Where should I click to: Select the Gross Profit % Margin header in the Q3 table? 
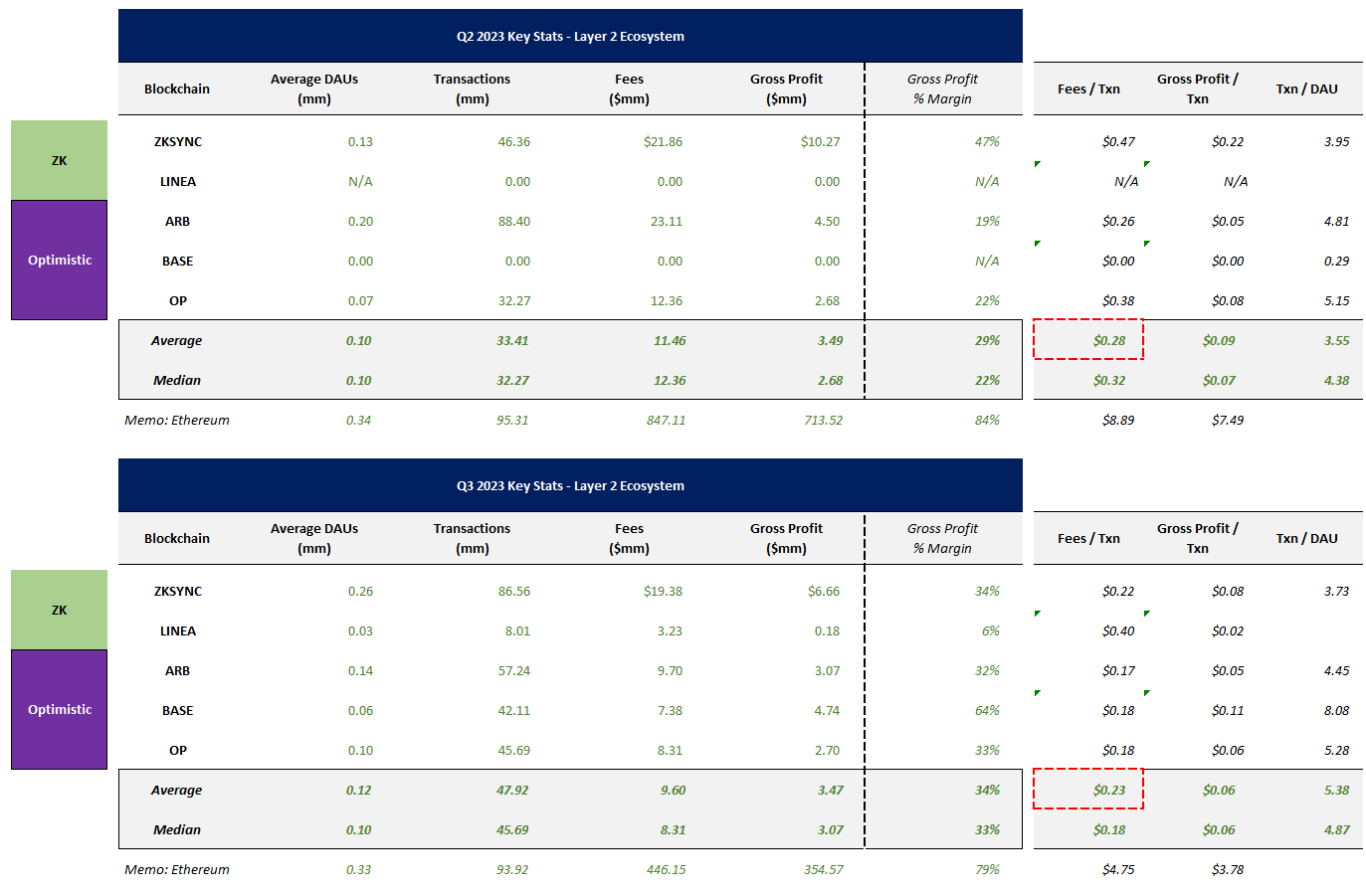coord(942,538)
